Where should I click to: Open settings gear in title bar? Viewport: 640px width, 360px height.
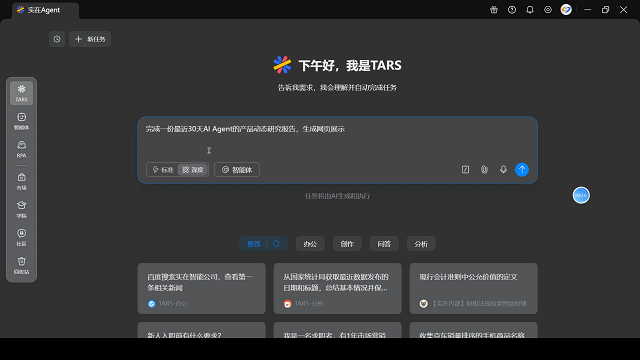click(x=548, y=10)
